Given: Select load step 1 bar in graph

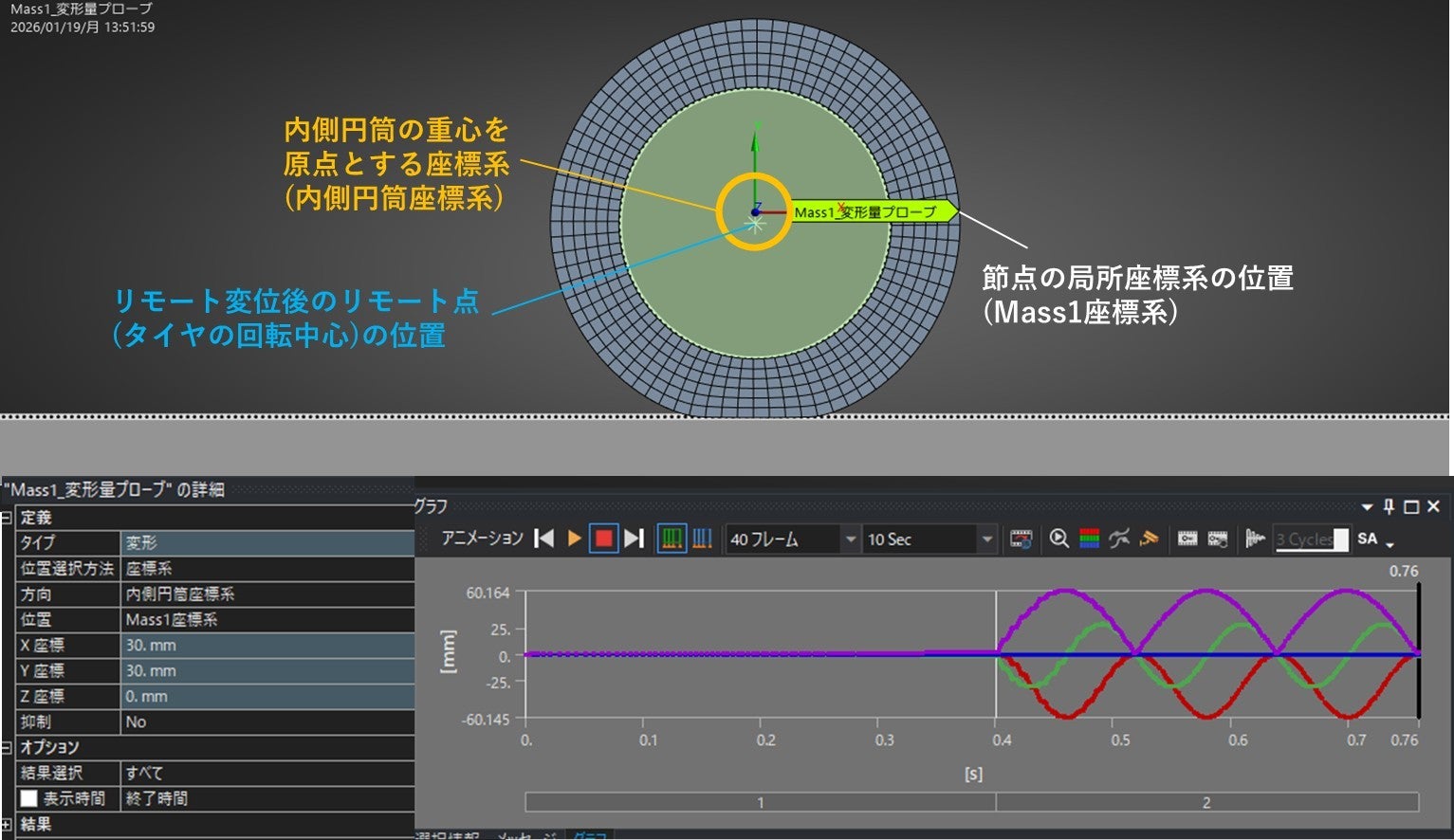Looking at the screenshot, I should pyautogui.click(x=761, y=802).
